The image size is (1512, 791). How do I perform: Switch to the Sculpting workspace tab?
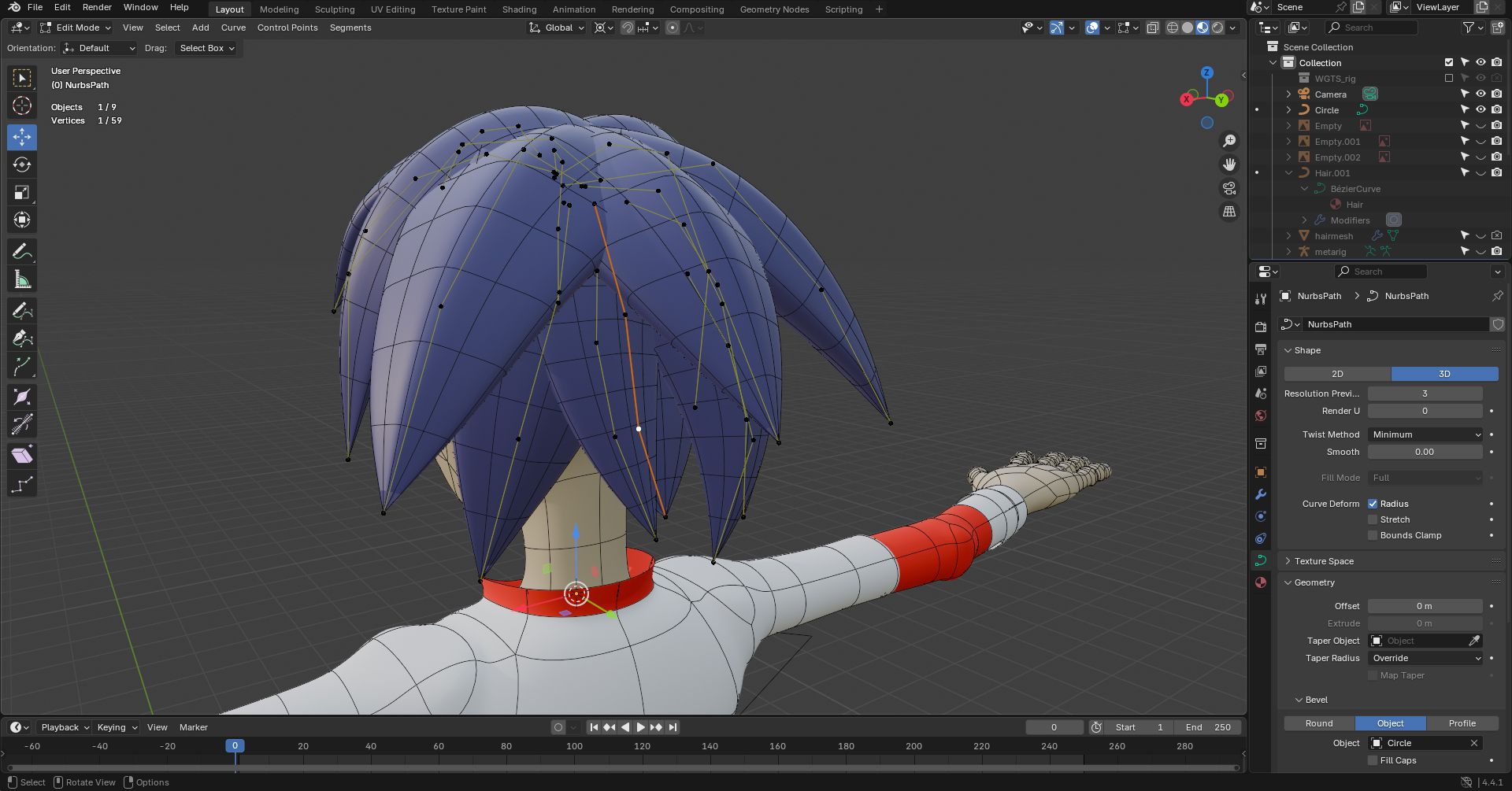pos(335,9)
